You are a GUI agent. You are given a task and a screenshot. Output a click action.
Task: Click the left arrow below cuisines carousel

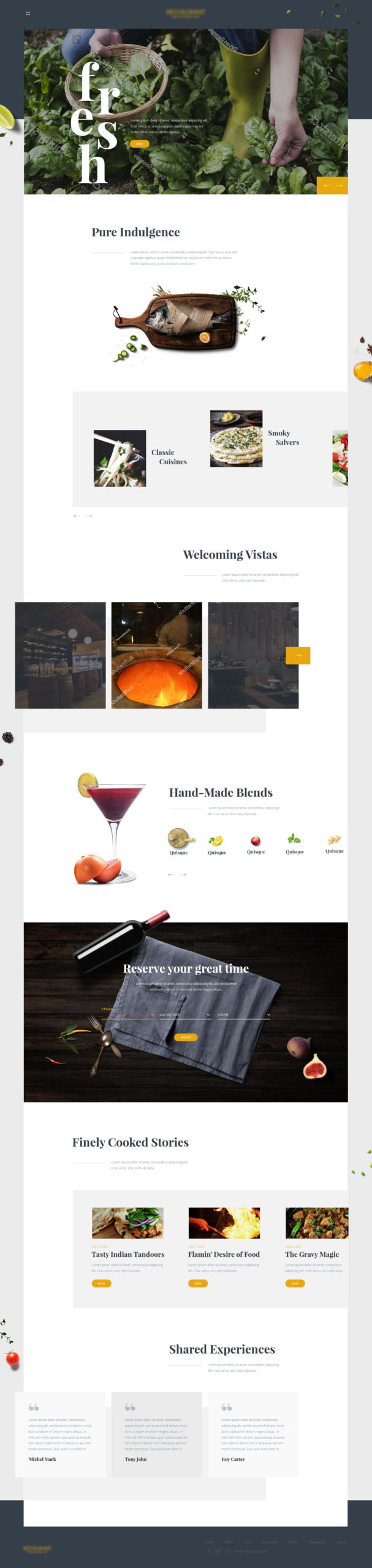[x=77, y=516]
